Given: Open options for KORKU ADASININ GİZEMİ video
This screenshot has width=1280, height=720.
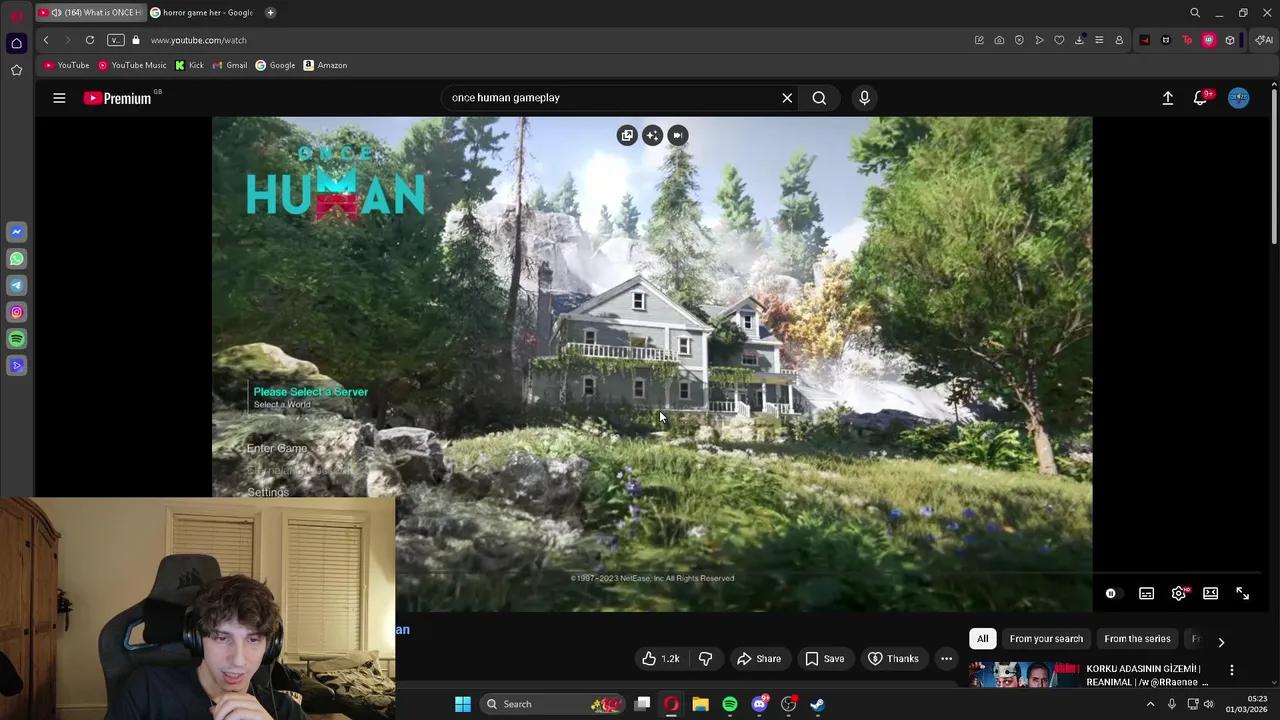Looking at the screenshot, I should pos(1232,670).
